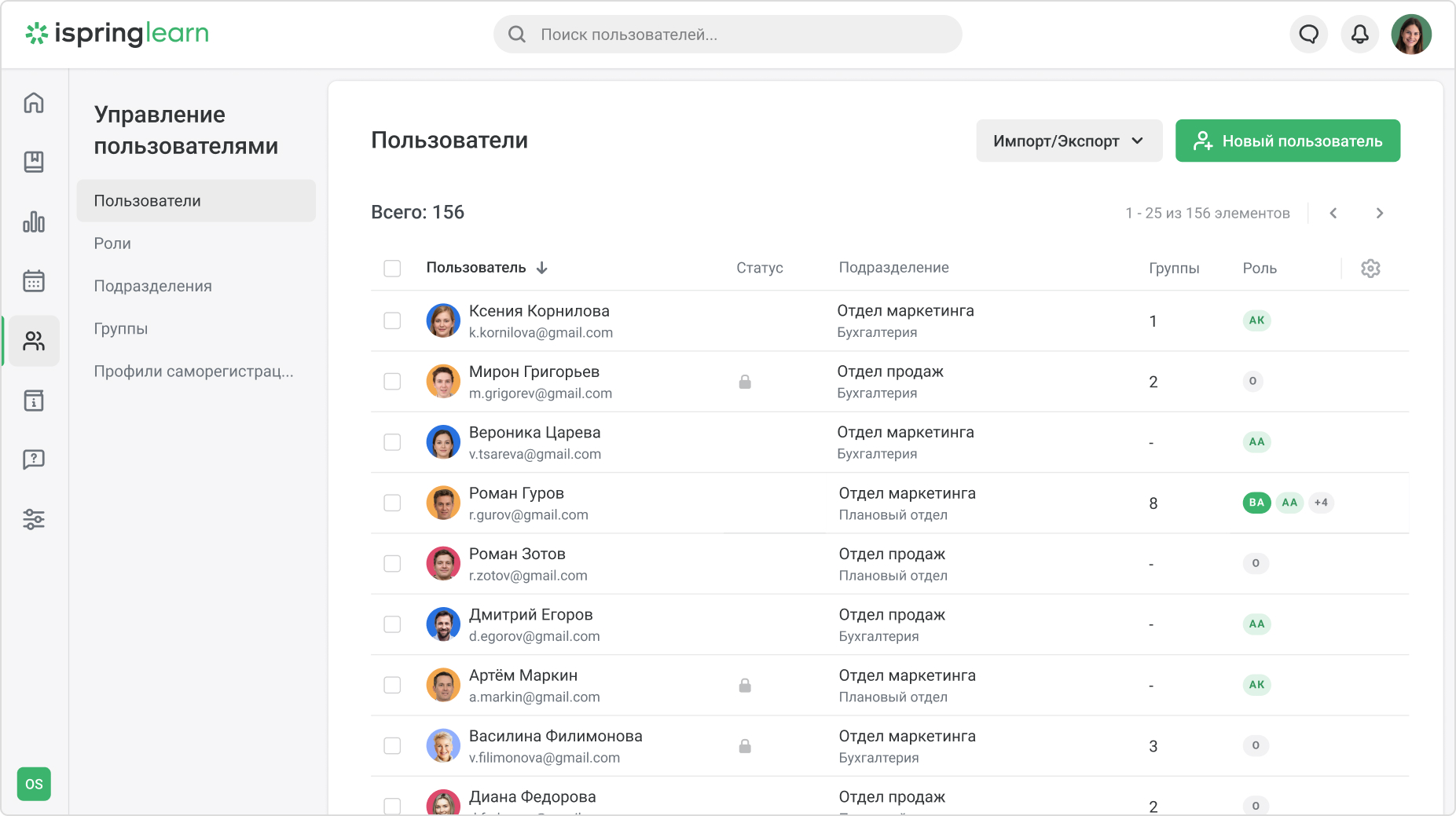Open the calendar icon in sidebar
The width and height of the screenshot is (1456, 816).
[34, 280]
